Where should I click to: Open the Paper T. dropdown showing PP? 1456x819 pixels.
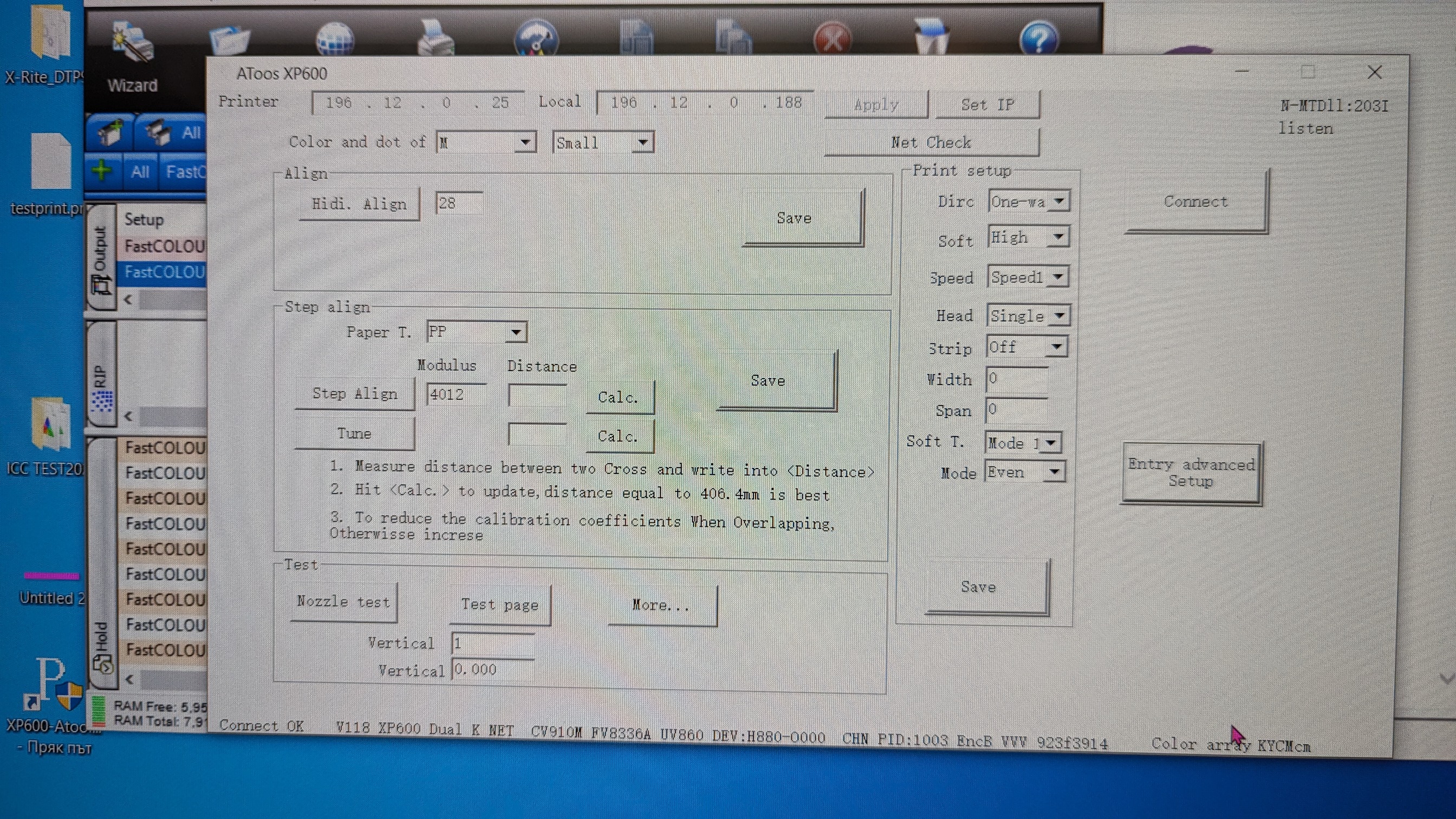pos(477,332)
